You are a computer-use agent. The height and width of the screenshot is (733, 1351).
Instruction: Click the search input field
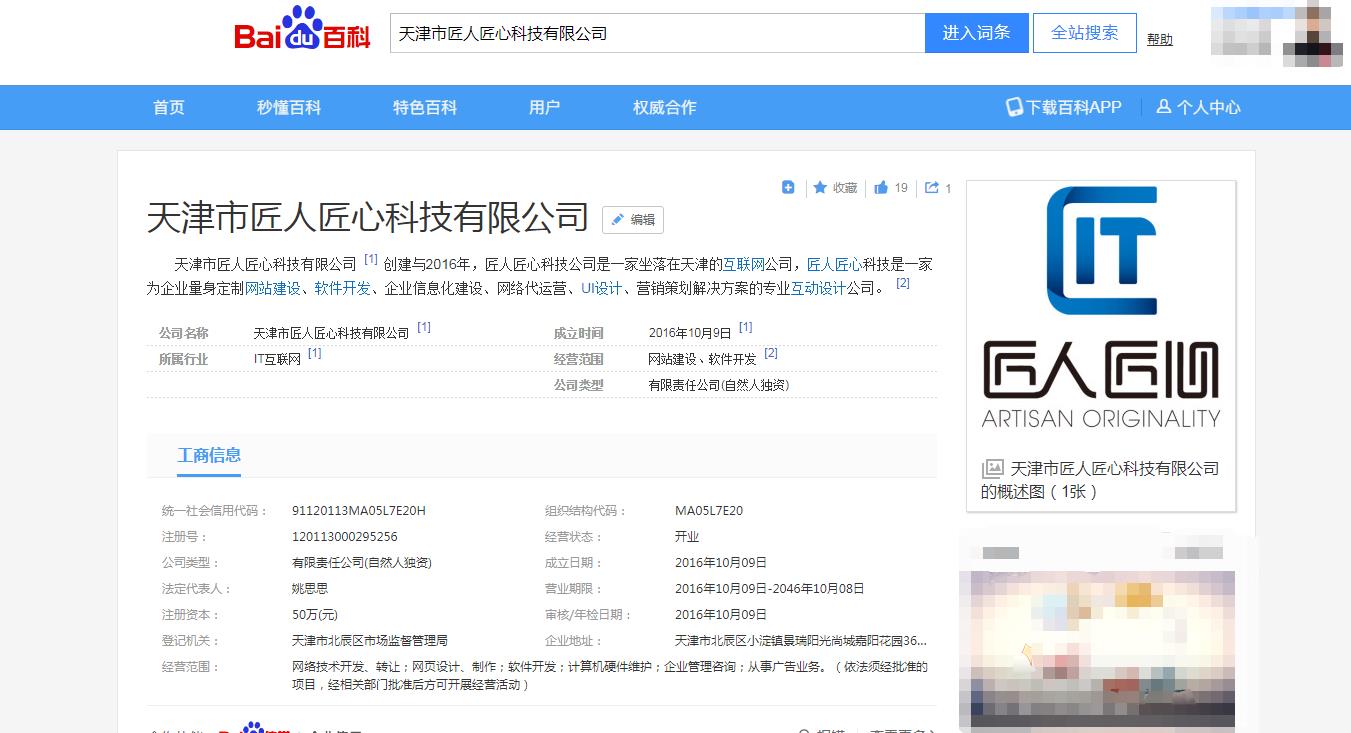click(657, 33)
